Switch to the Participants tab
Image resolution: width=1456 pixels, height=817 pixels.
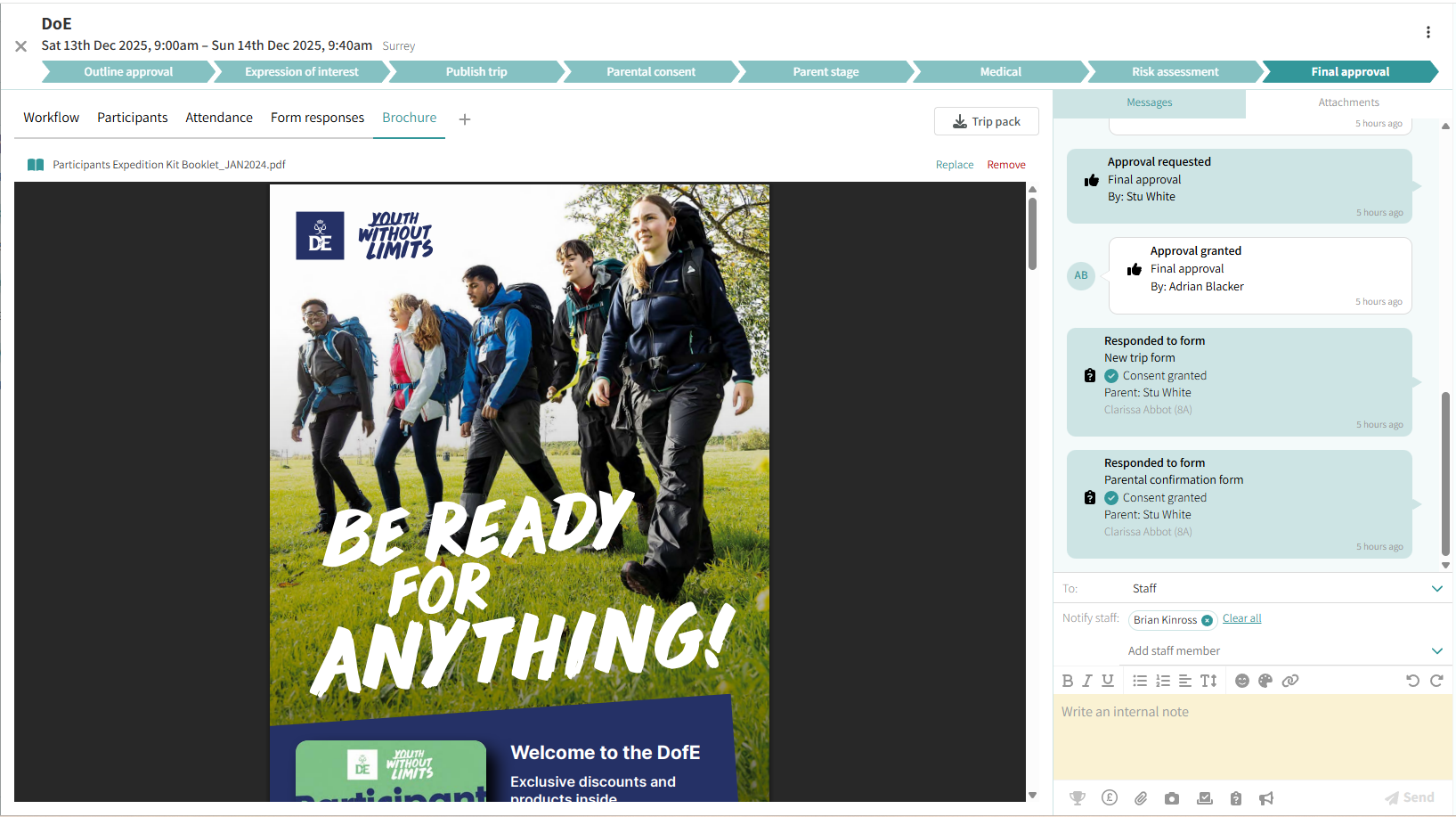click(x=132, y=118)
